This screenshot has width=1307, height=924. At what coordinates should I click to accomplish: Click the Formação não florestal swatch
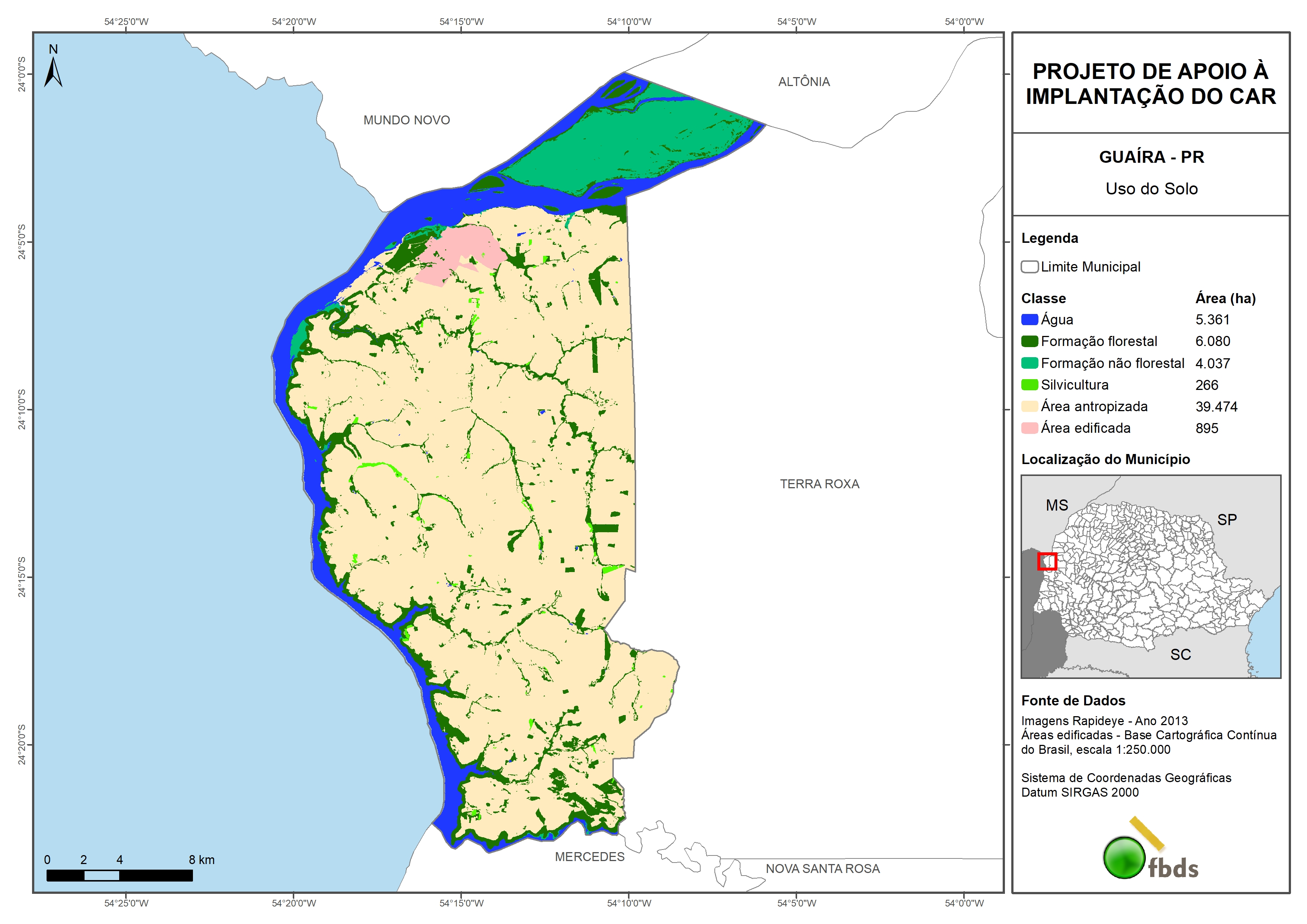pyautogui.click(x=1029, y=363)
